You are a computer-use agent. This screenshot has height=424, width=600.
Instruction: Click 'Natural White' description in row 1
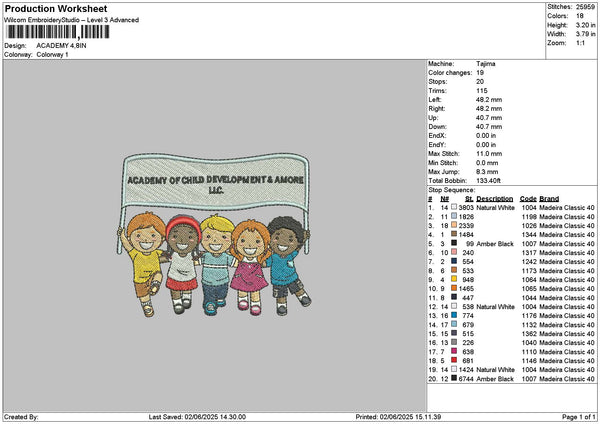[496, 207]
